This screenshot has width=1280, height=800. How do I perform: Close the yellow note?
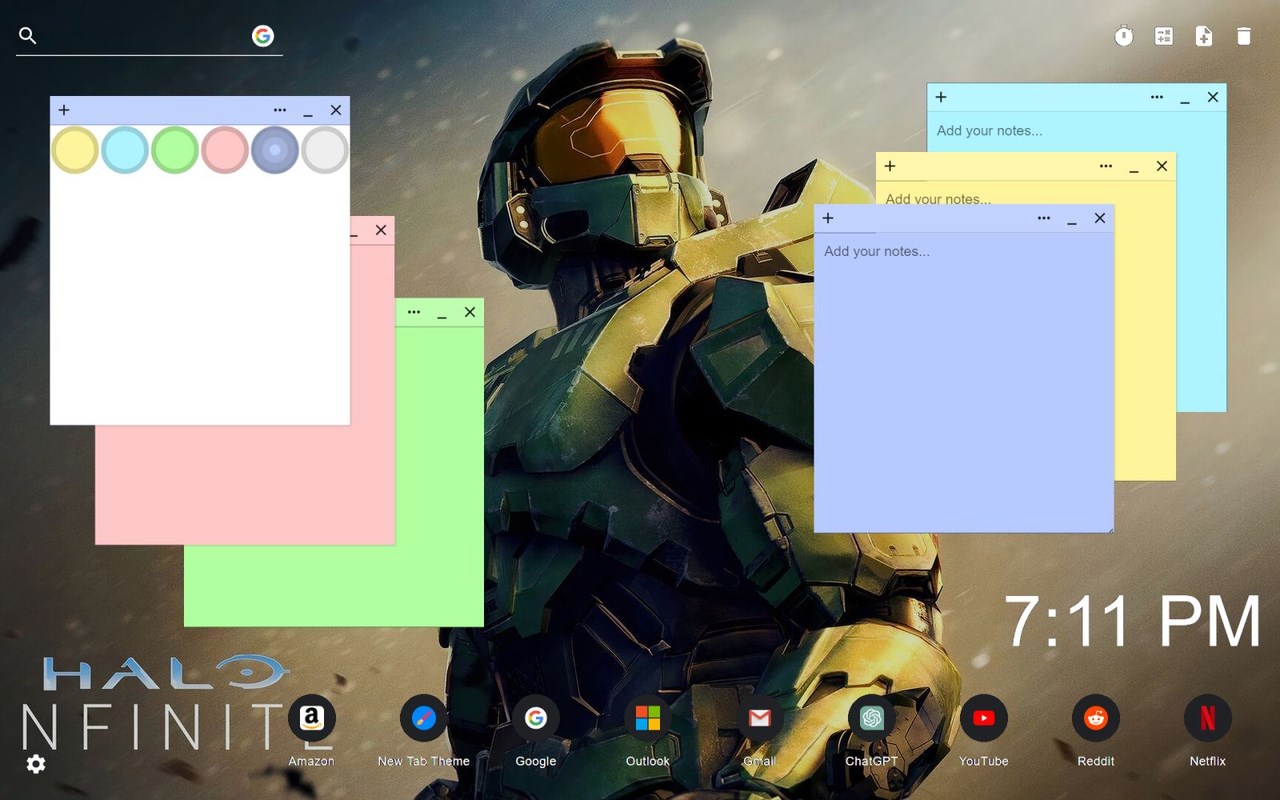(x=1162, y=166)
